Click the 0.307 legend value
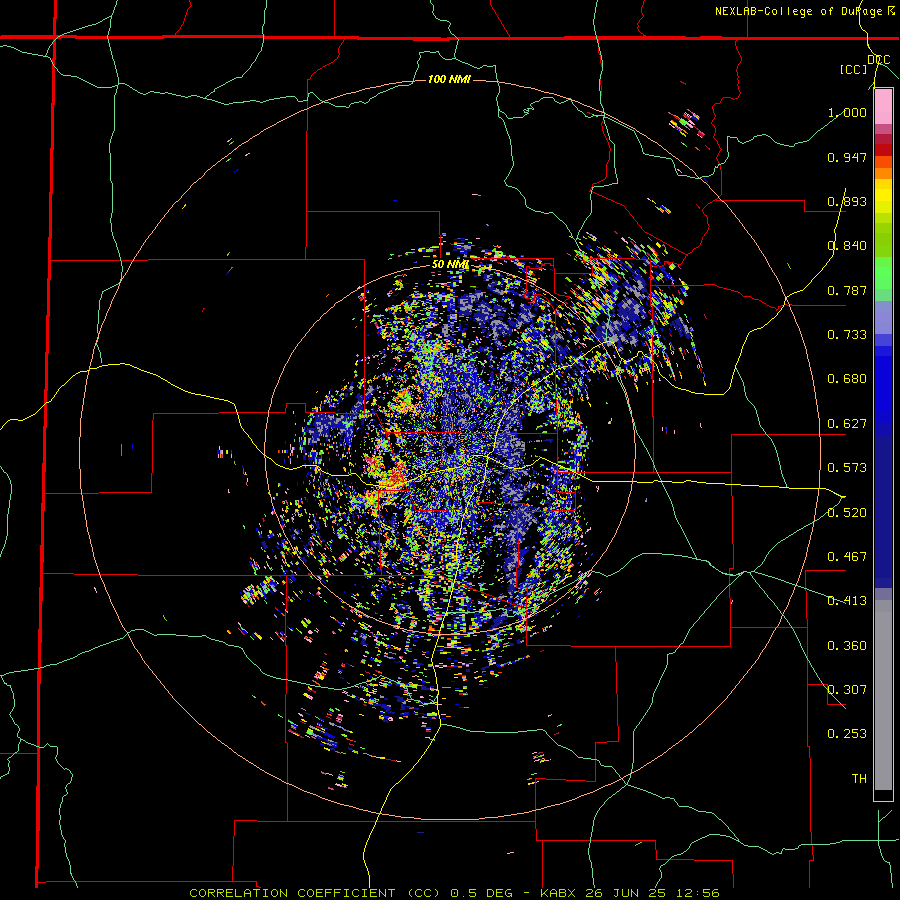 (847, 690)
